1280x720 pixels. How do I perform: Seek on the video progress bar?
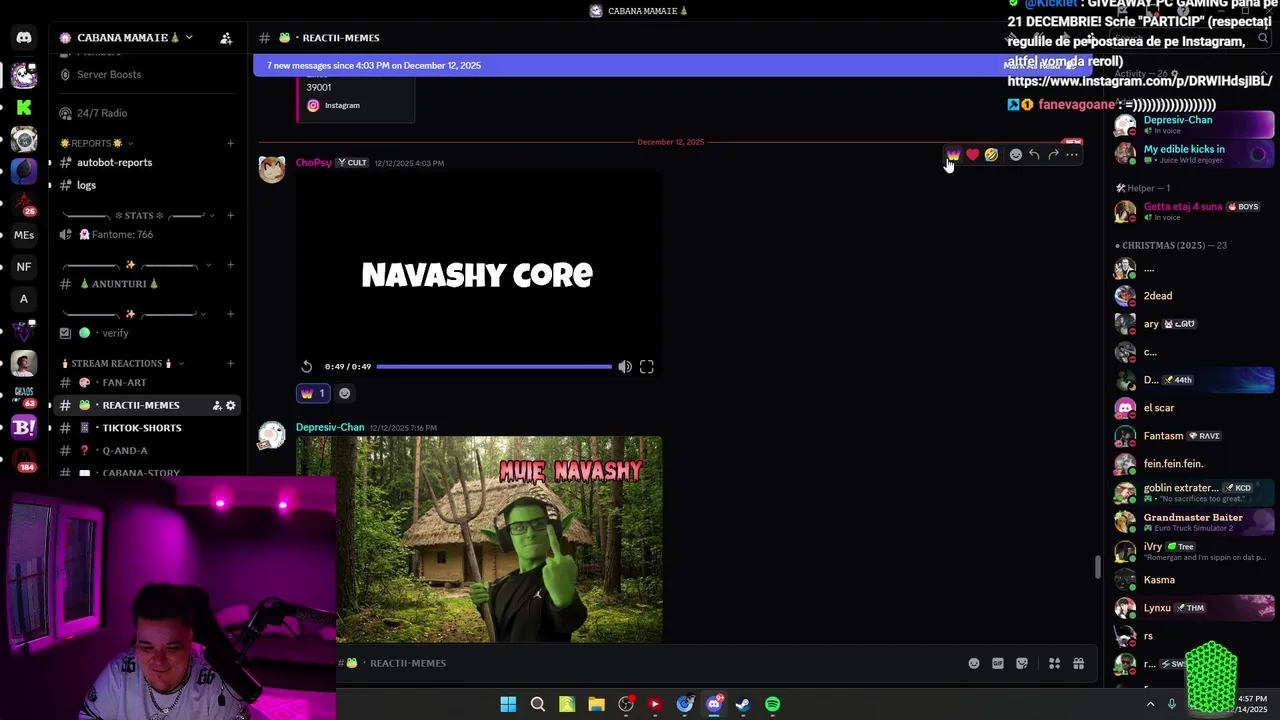pyautogui.click(x=494, y=367)
